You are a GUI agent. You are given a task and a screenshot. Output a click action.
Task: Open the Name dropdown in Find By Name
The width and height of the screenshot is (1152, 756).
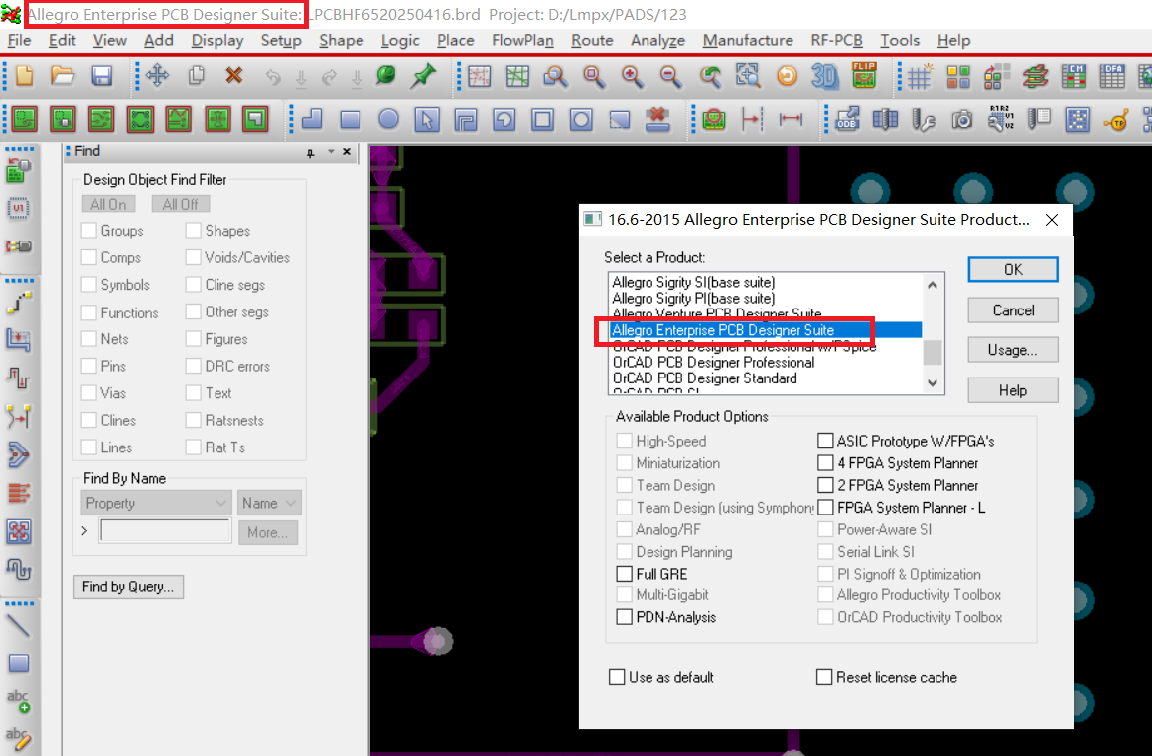(270, 503)
